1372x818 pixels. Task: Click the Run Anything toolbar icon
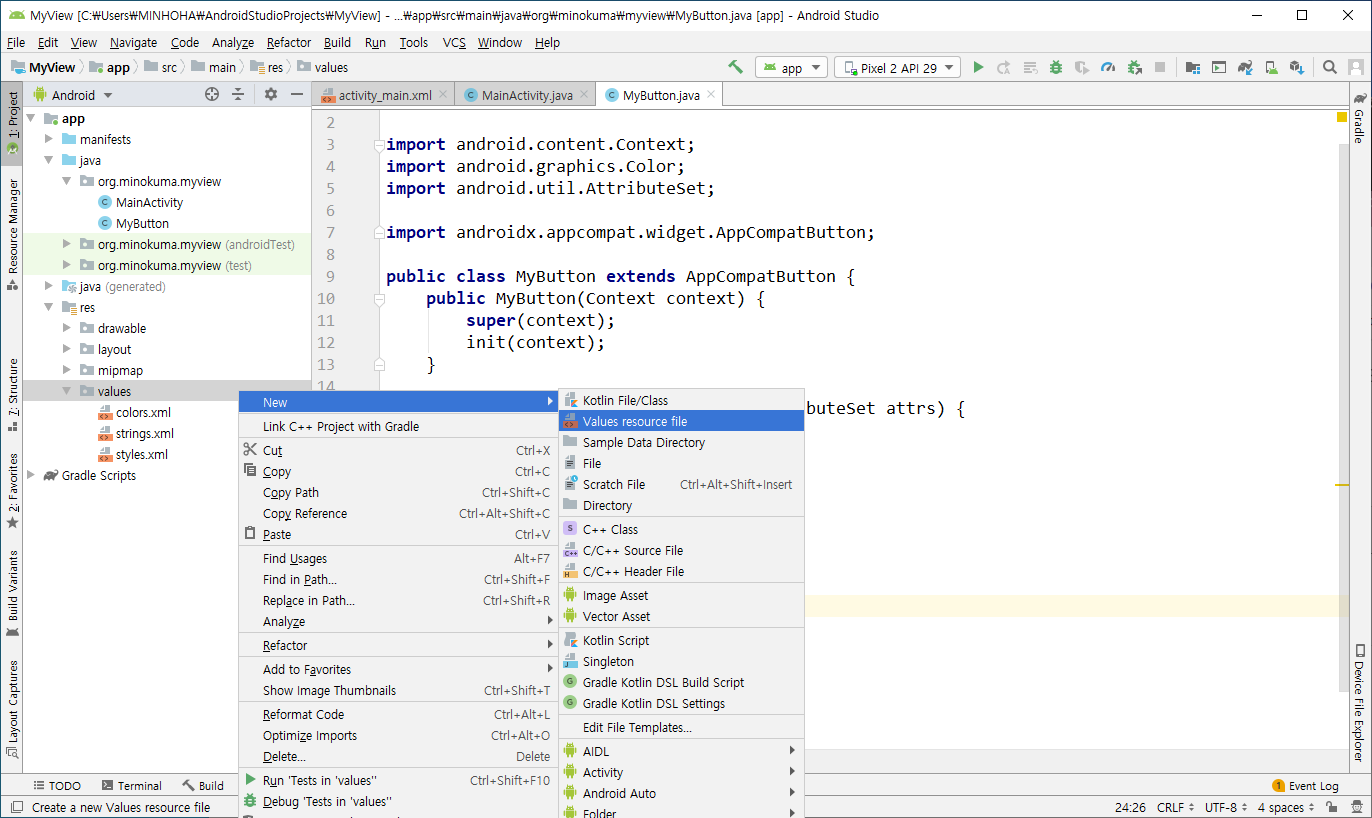pyautogui.click(x=1219, y=67)
